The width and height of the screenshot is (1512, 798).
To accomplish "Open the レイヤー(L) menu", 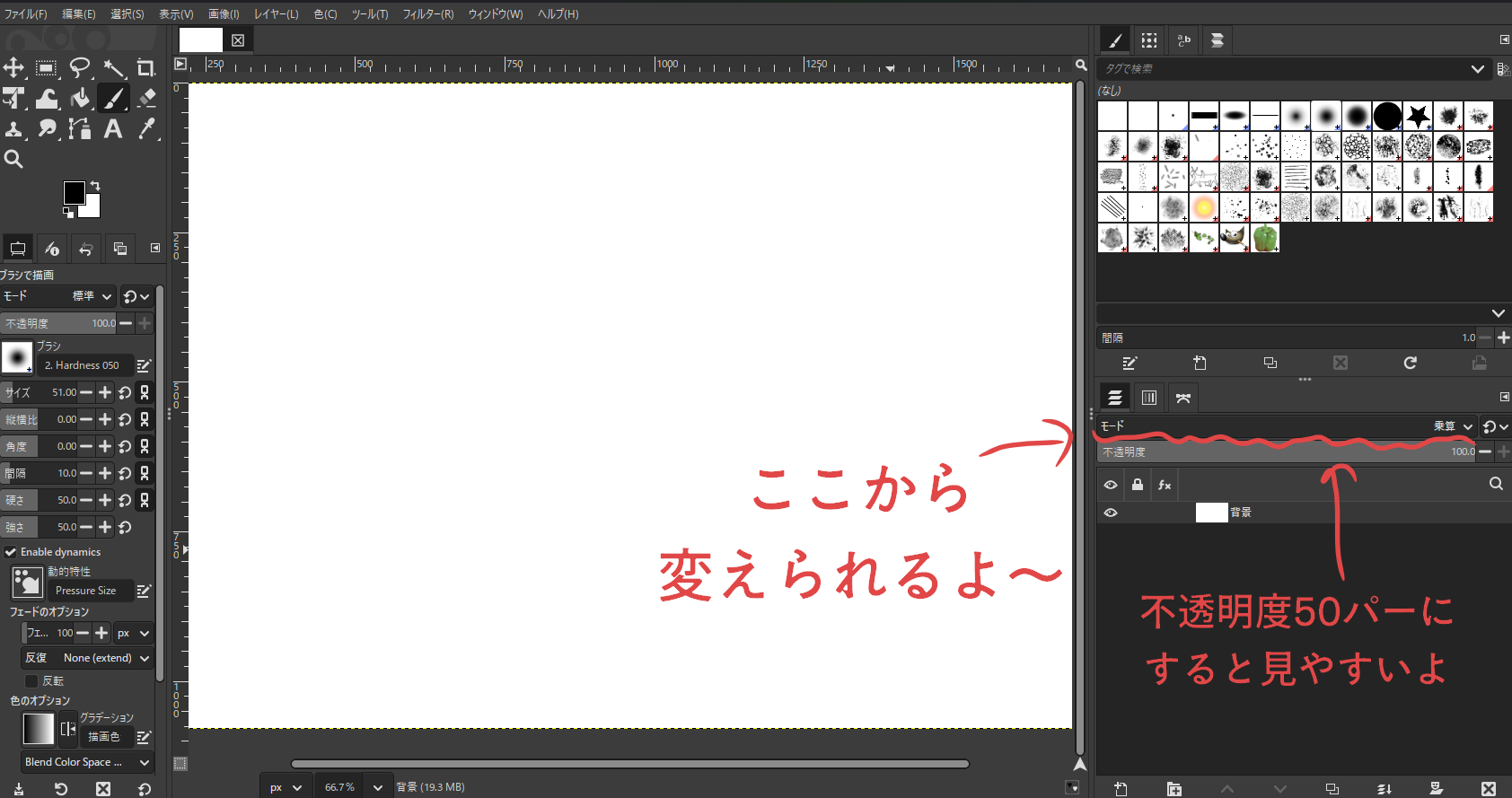I will [276, 14].
